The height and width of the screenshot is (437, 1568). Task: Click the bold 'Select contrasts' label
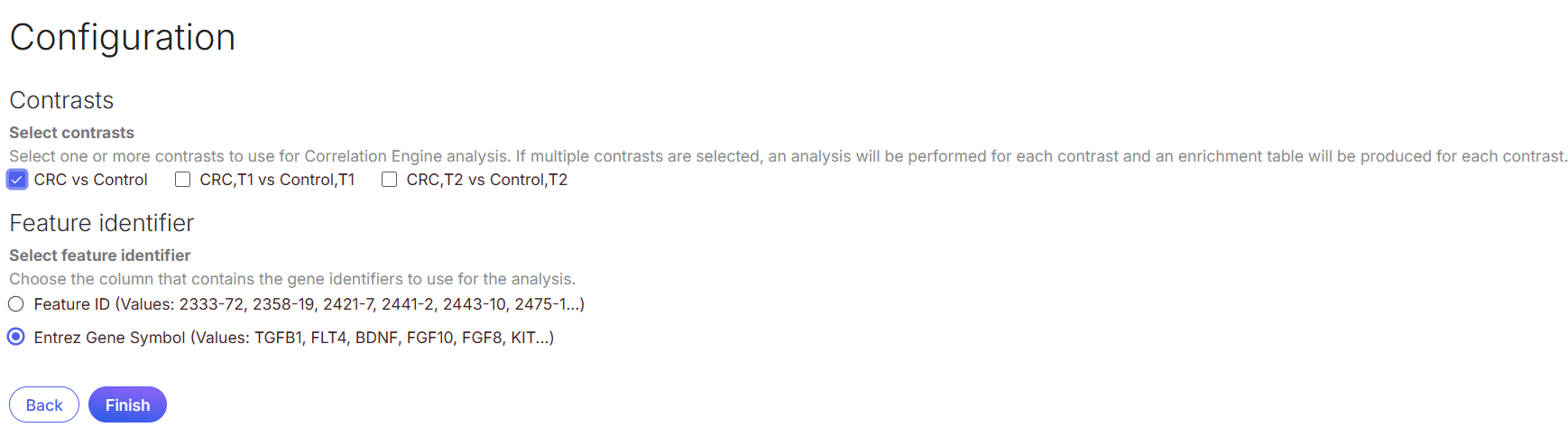click(71, 133)
